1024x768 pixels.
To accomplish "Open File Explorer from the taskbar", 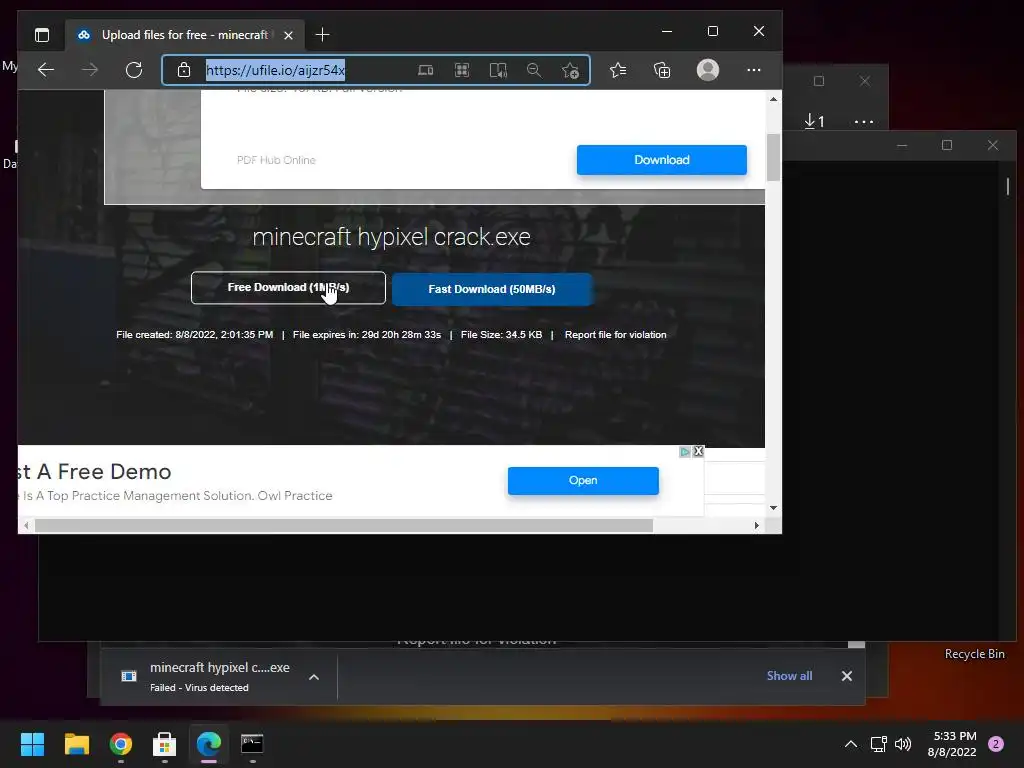I will pyautogui.click(x=76, y=744).
